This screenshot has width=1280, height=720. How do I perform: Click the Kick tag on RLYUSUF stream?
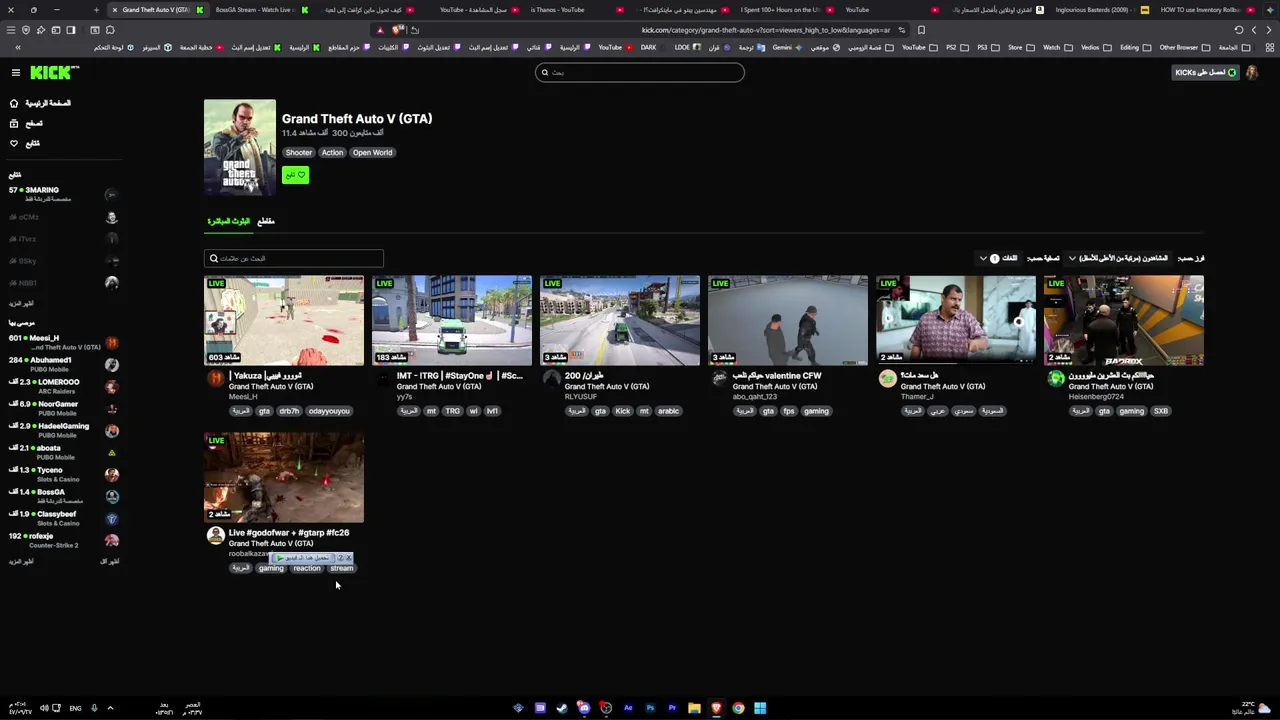click(x=623, y=411)
